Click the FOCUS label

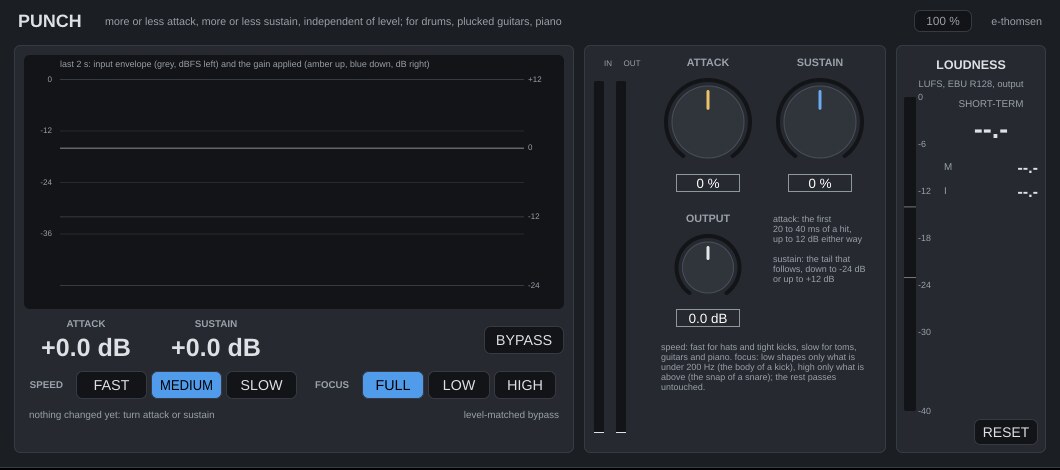332,385
